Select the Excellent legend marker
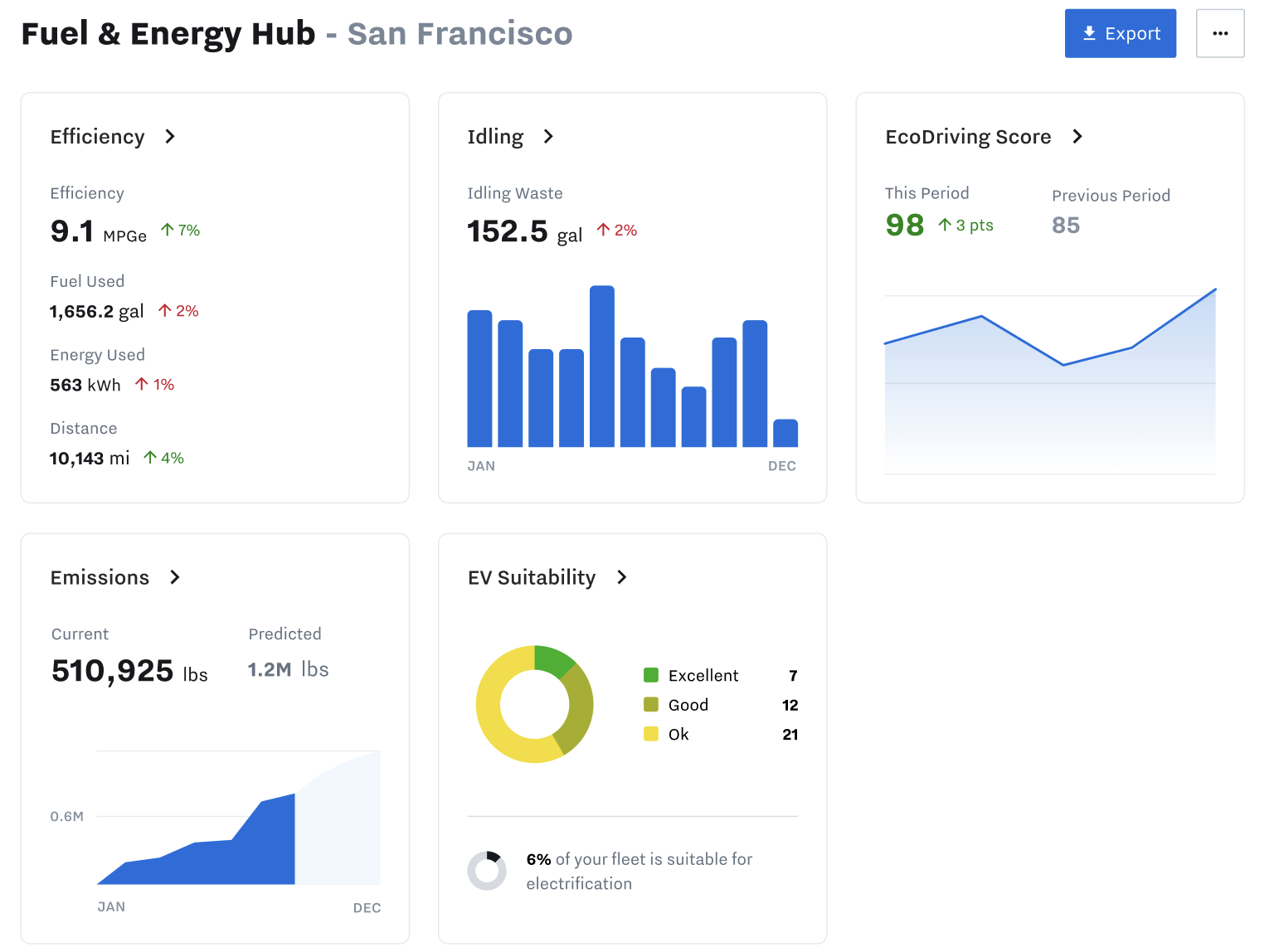 650,675
